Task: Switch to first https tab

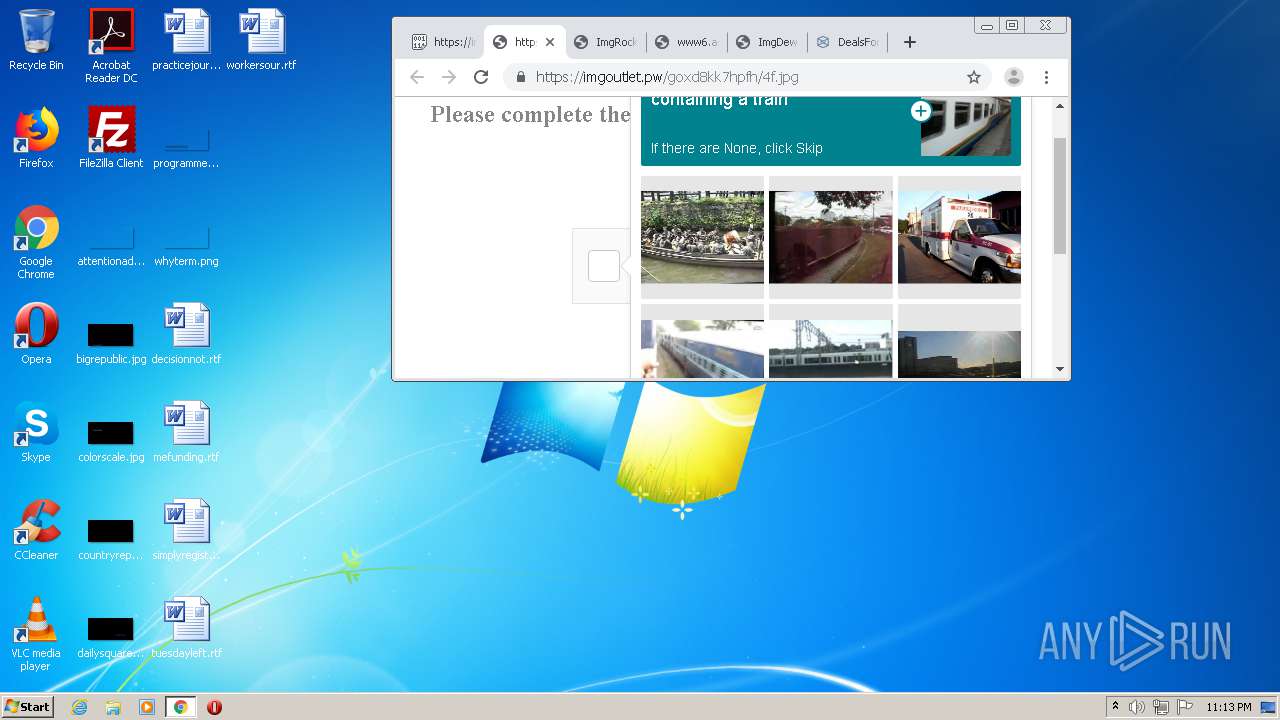Action: 443,42
